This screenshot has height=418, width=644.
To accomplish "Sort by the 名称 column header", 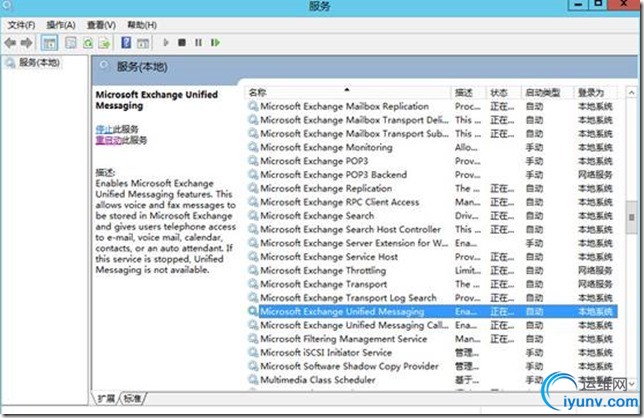I will click(x=347, y=93).
